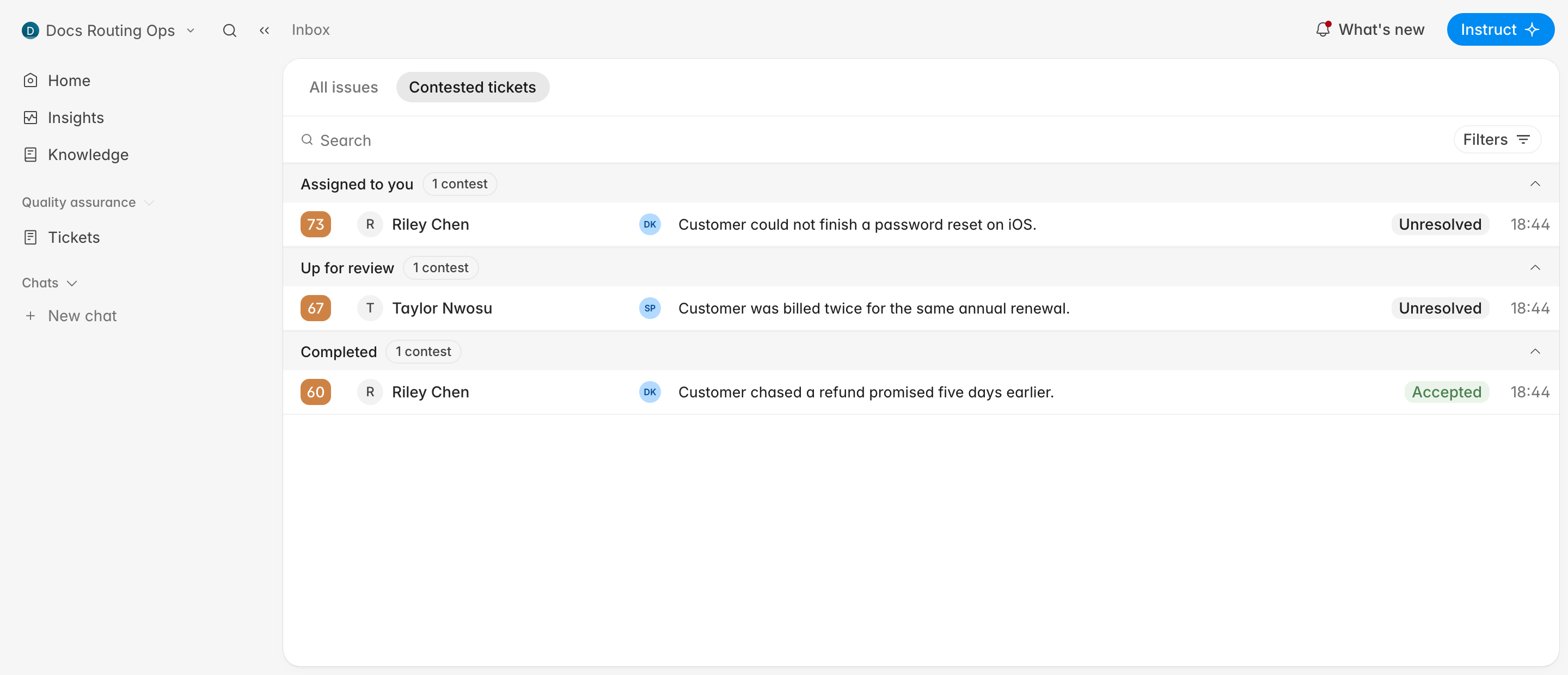The image size is (1568, 675).
Task: Click the Knowledge book icon
Action: (x=30, y=155)
